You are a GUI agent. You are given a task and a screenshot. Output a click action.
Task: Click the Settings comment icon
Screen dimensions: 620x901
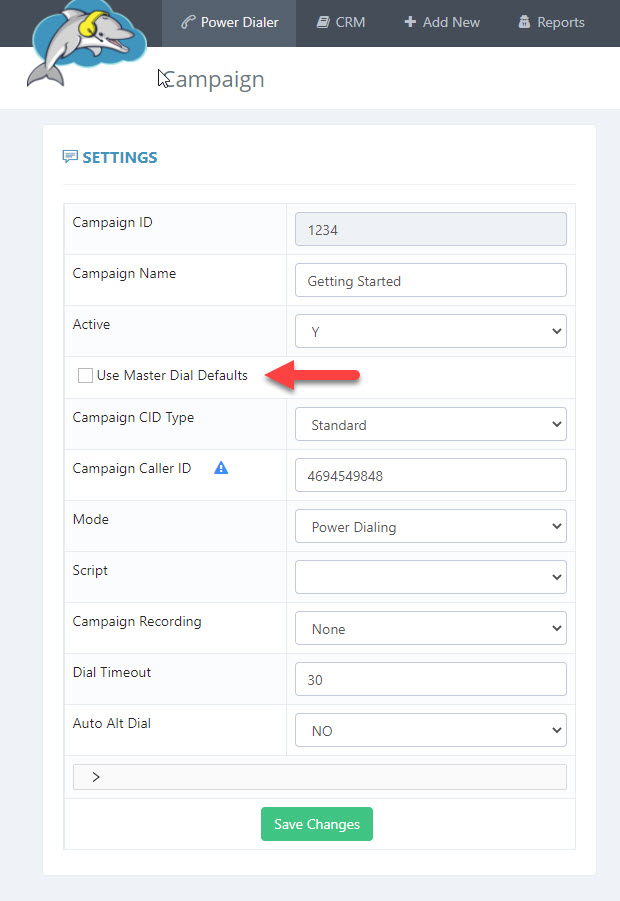click(70, 156)
